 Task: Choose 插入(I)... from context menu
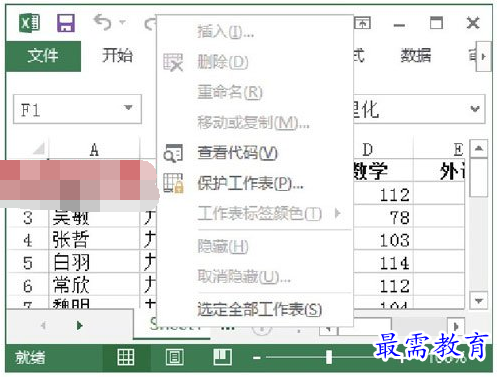[226, 32]
